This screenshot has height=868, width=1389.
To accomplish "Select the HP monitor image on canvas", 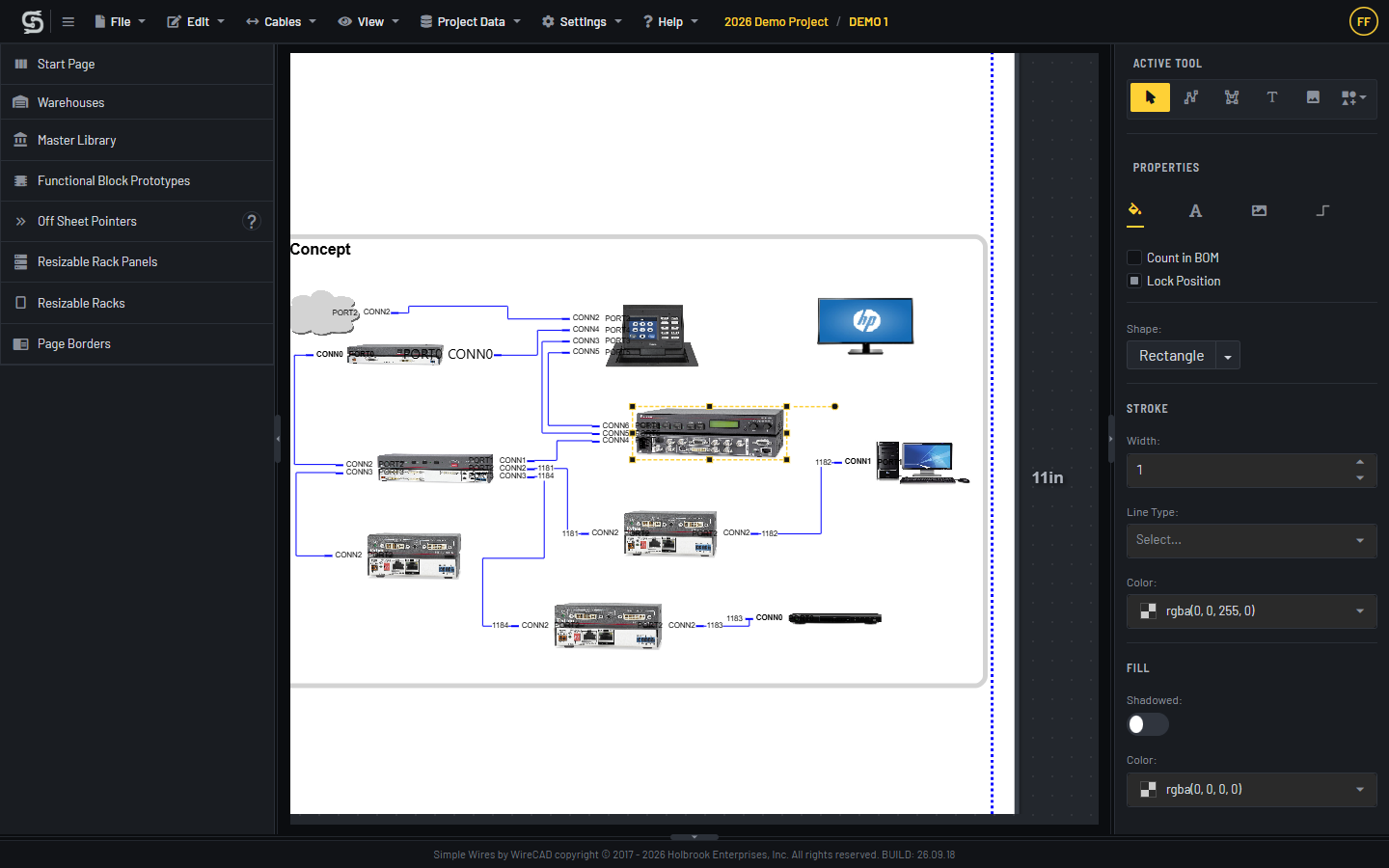I will pyautogui.click(x=865, y=326).
